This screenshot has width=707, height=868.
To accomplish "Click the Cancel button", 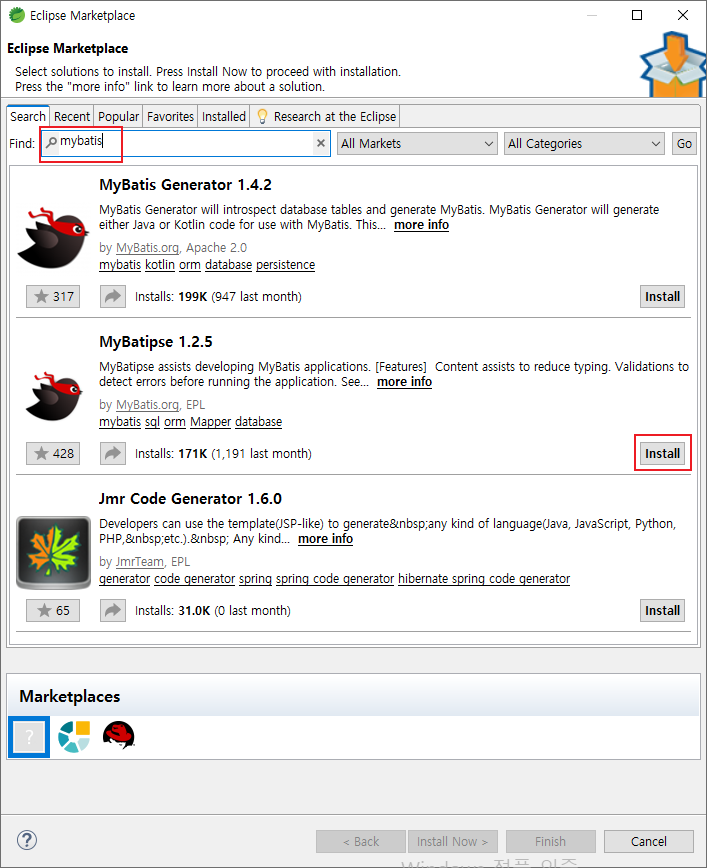I will [648, 841].
